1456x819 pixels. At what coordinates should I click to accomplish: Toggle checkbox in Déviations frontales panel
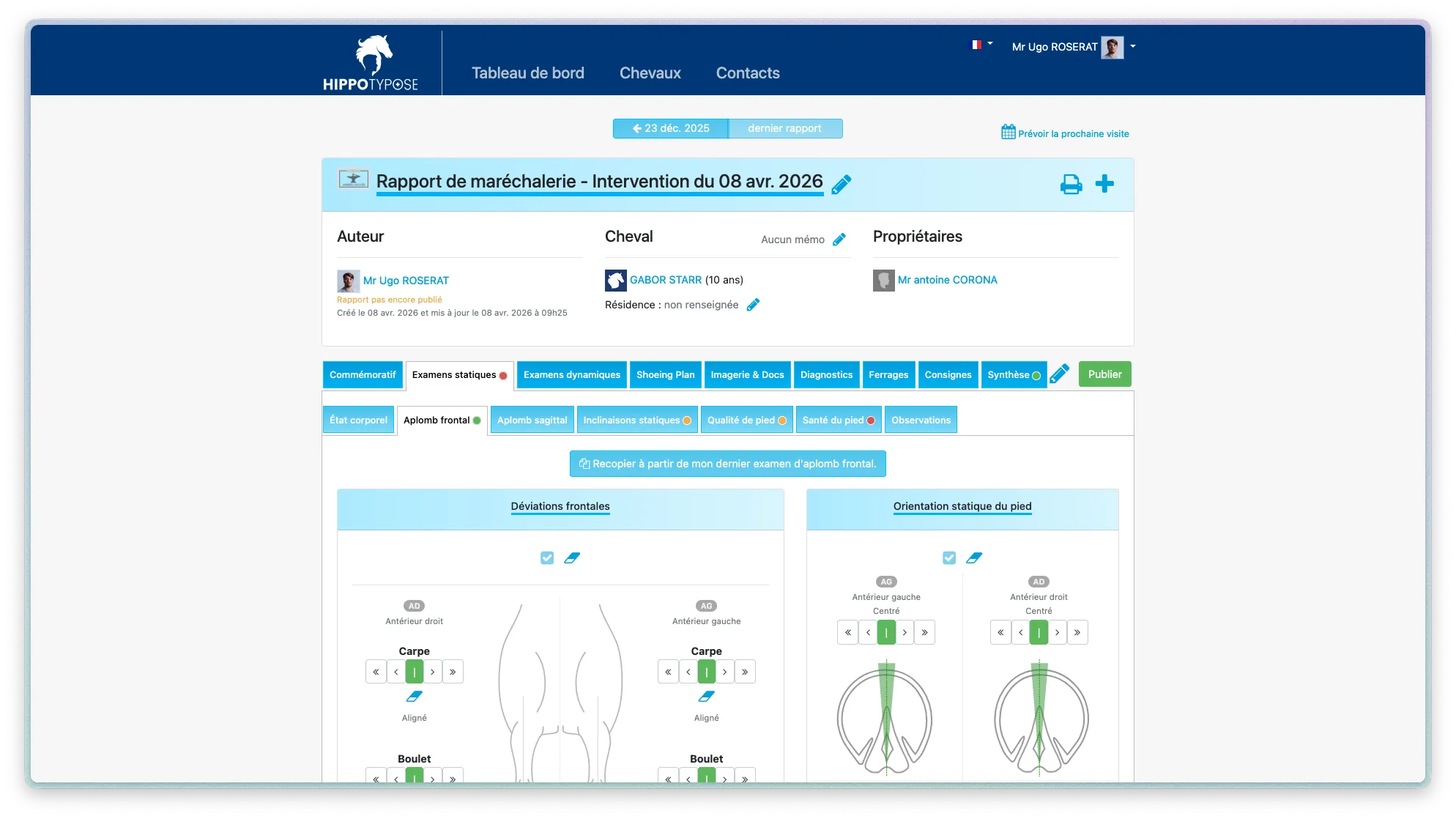click(x=547, y=558)
